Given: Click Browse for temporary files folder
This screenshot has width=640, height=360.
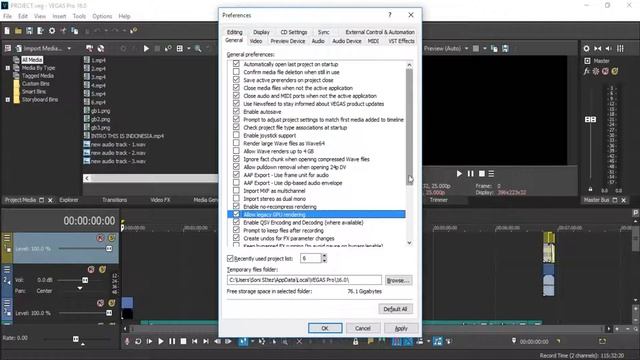Looking at the screenshot, I should pos(398,280).
